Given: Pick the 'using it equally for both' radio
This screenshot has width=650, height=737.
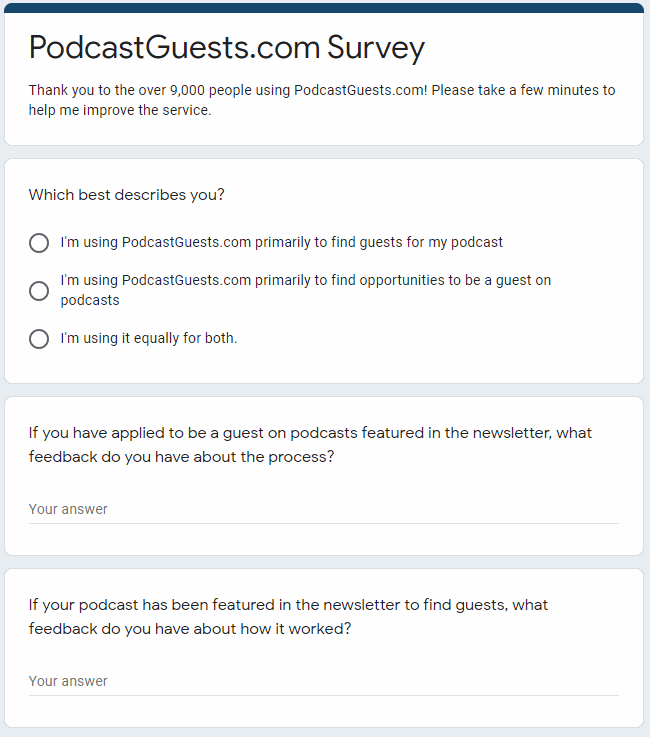Looking at the screenshot, I should pos(39,339).
